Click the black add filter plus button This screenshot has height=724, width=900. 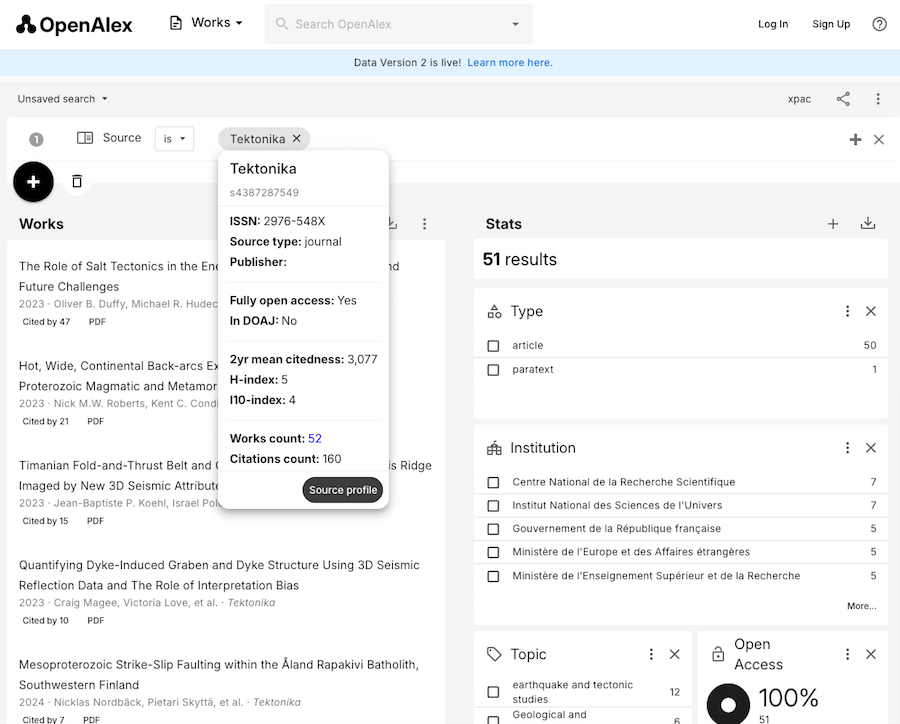(x=33, y=181)
